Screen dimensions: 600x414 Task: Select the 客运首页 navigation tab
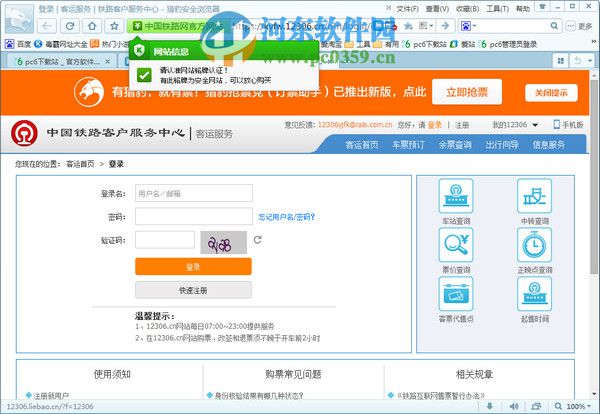[x=362, y=145]
